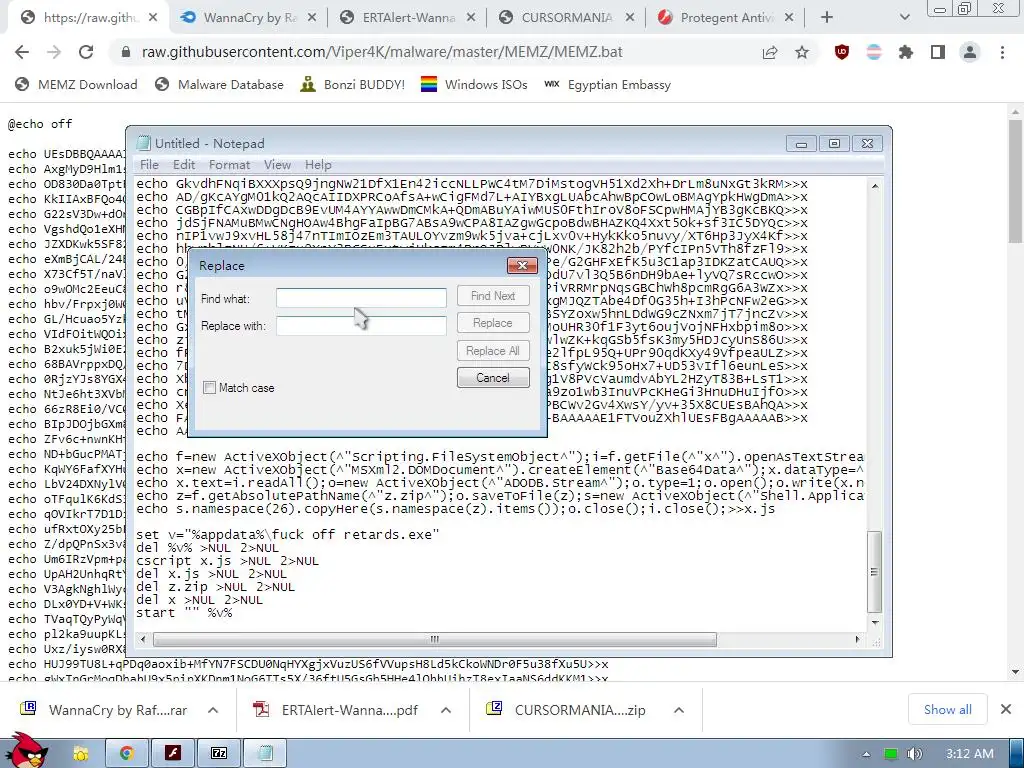Image resolution: width=1024 pixels, height=768 pixels.
Task: Expand the tab search chevron
Action: coord(904,18)
